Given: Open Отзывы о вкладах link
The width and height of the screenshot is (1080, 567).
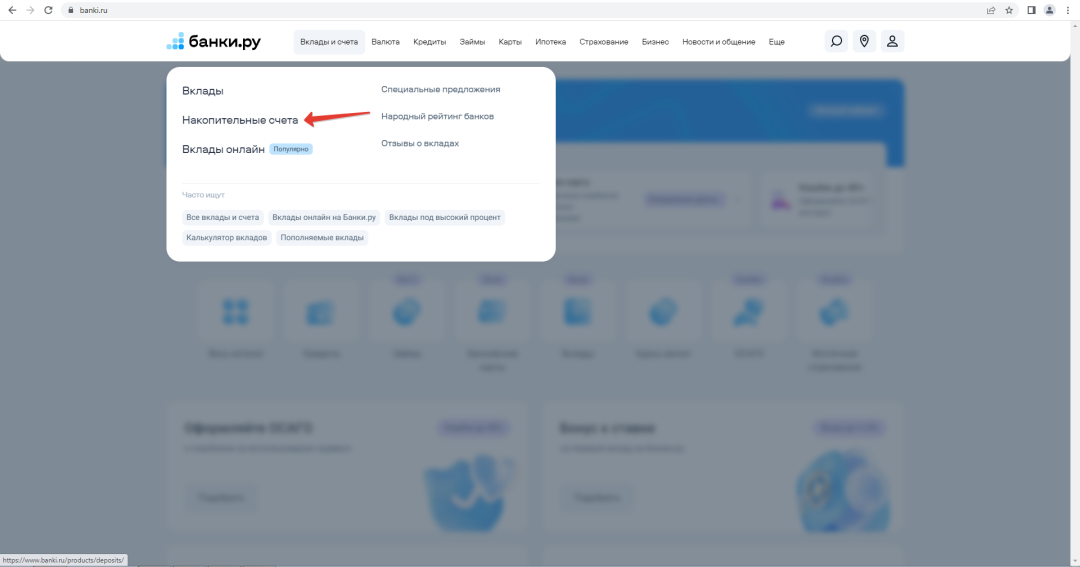Looking at the screenshot, I should pyautogui.click(x=420, y=143).
